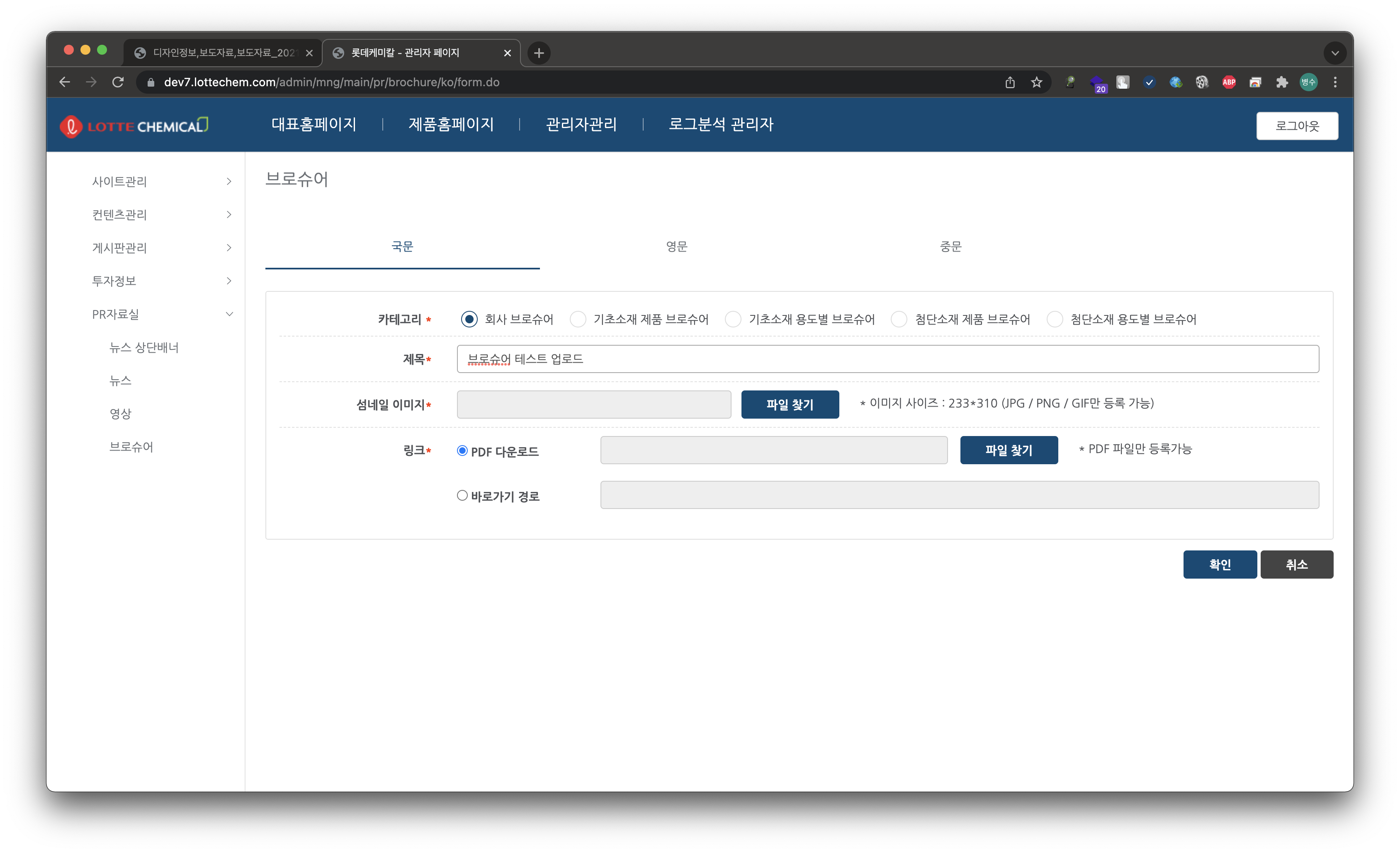Click the 제목 title input field
1400x853 pixels.
tap(887, 359)
